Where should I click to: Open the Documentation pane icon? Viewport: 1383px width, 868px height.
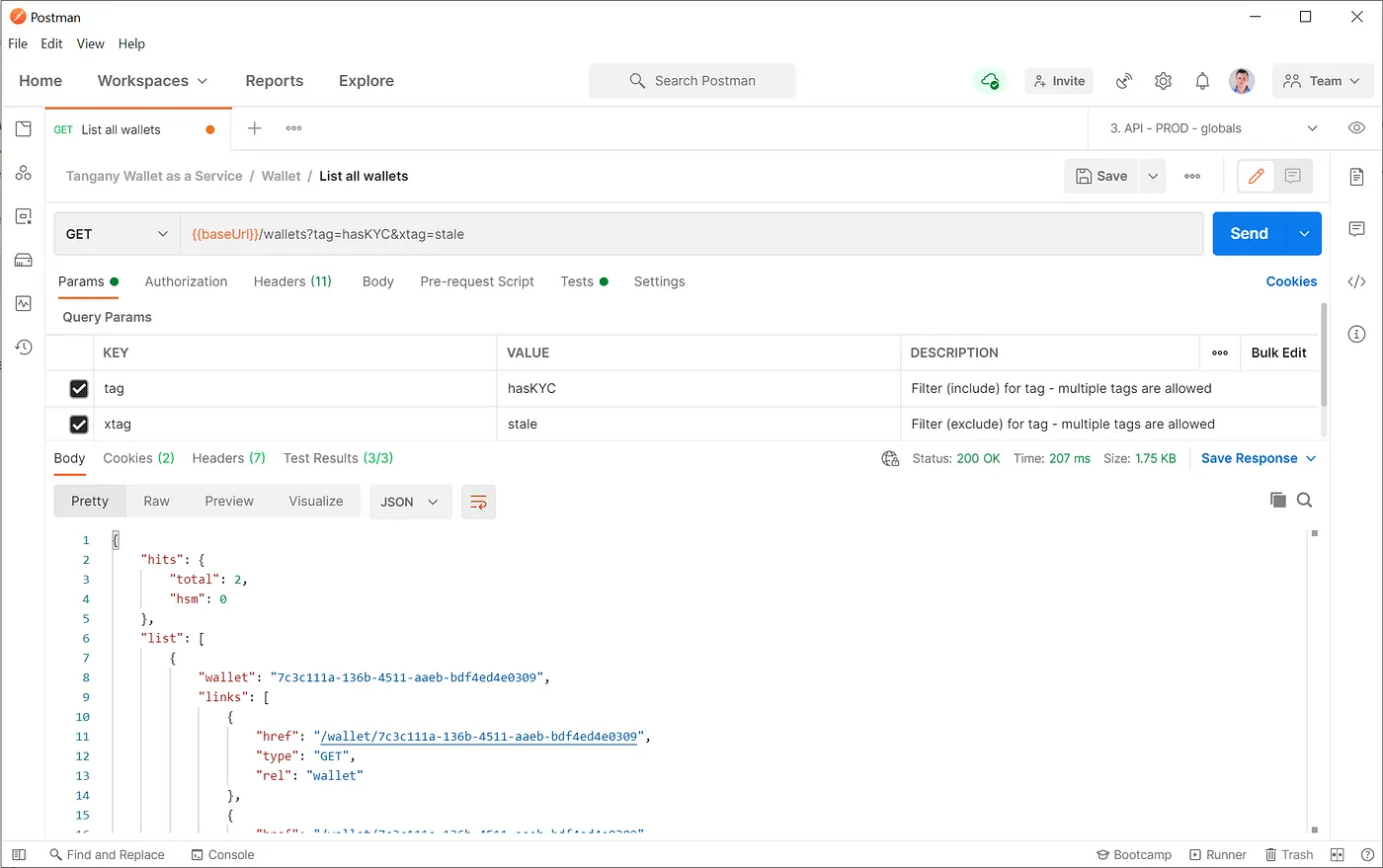[1357, 177]
